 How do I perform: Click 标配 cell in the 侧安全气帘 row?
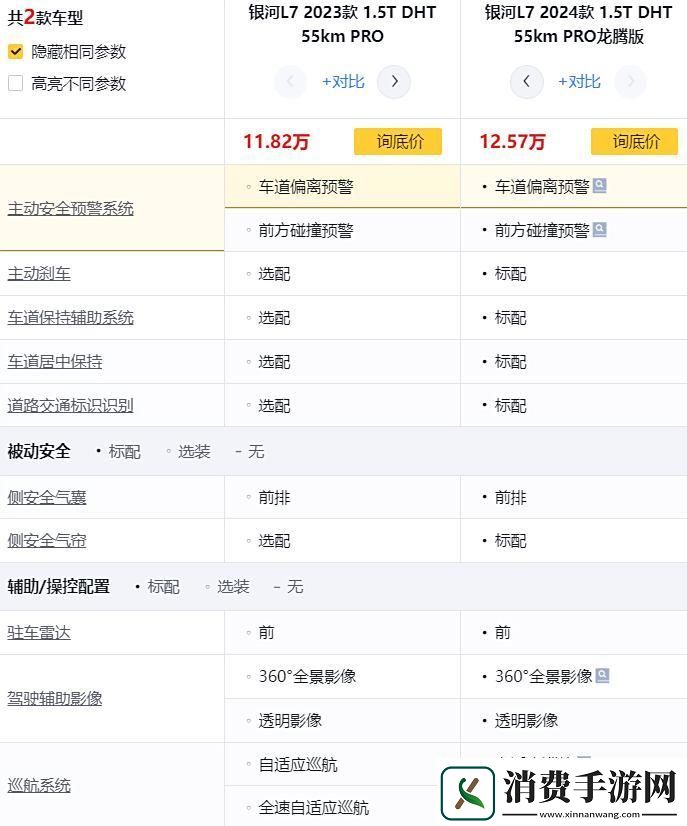(510, 541)
